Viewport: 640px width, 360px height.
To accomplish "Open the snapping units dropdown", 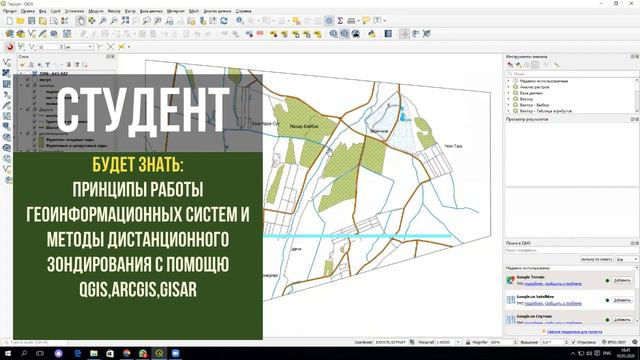I will 79,47.
